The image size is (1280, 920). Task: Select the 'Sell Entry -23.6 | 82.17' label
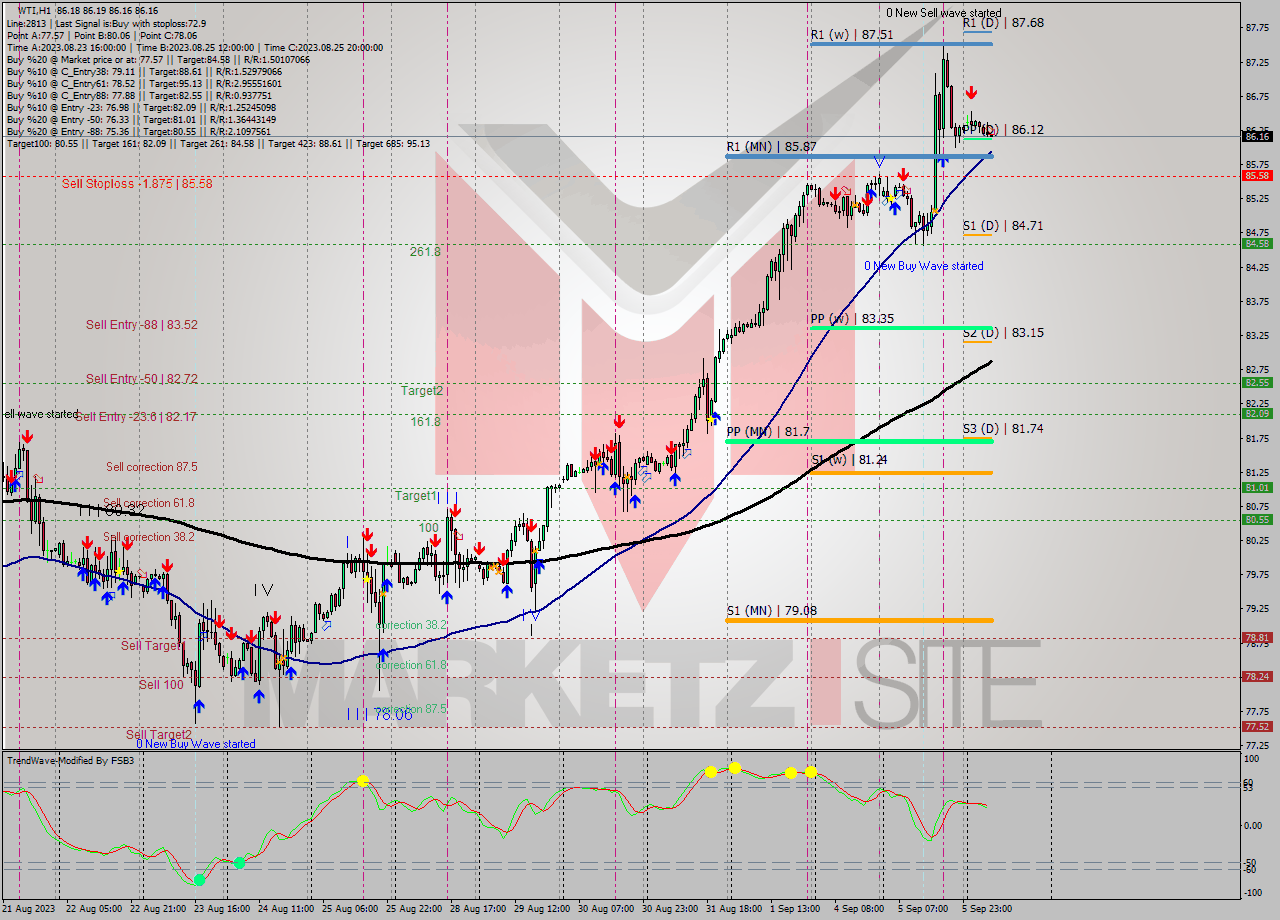pos(136,417)
